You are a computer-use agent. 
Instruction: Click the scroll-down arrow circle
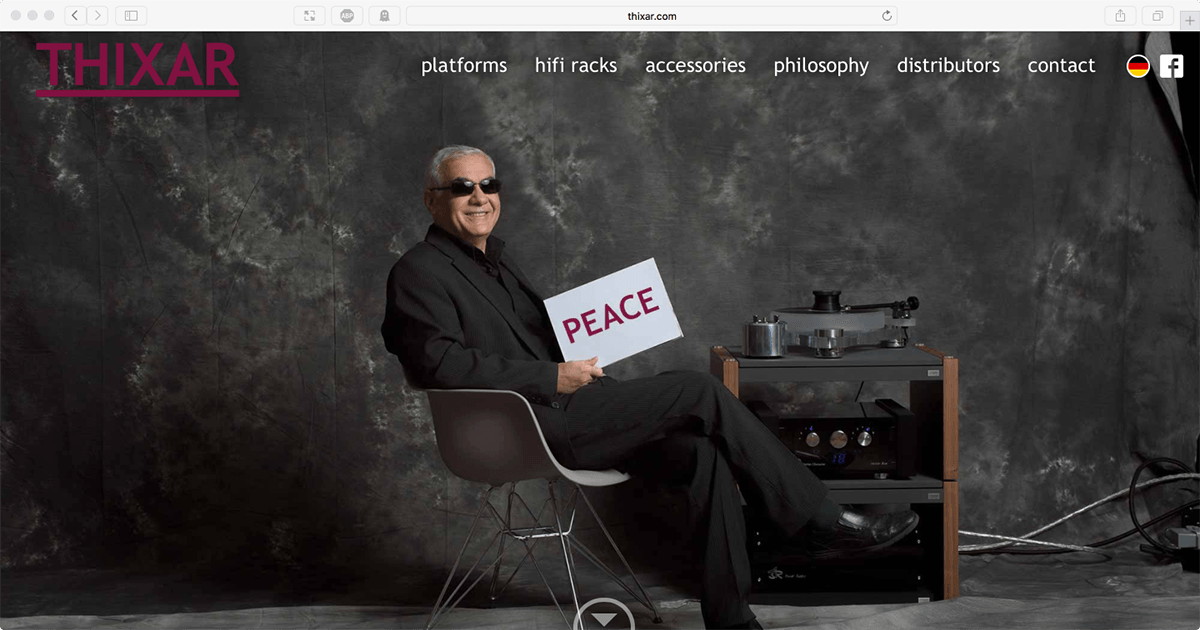(604, 616)
